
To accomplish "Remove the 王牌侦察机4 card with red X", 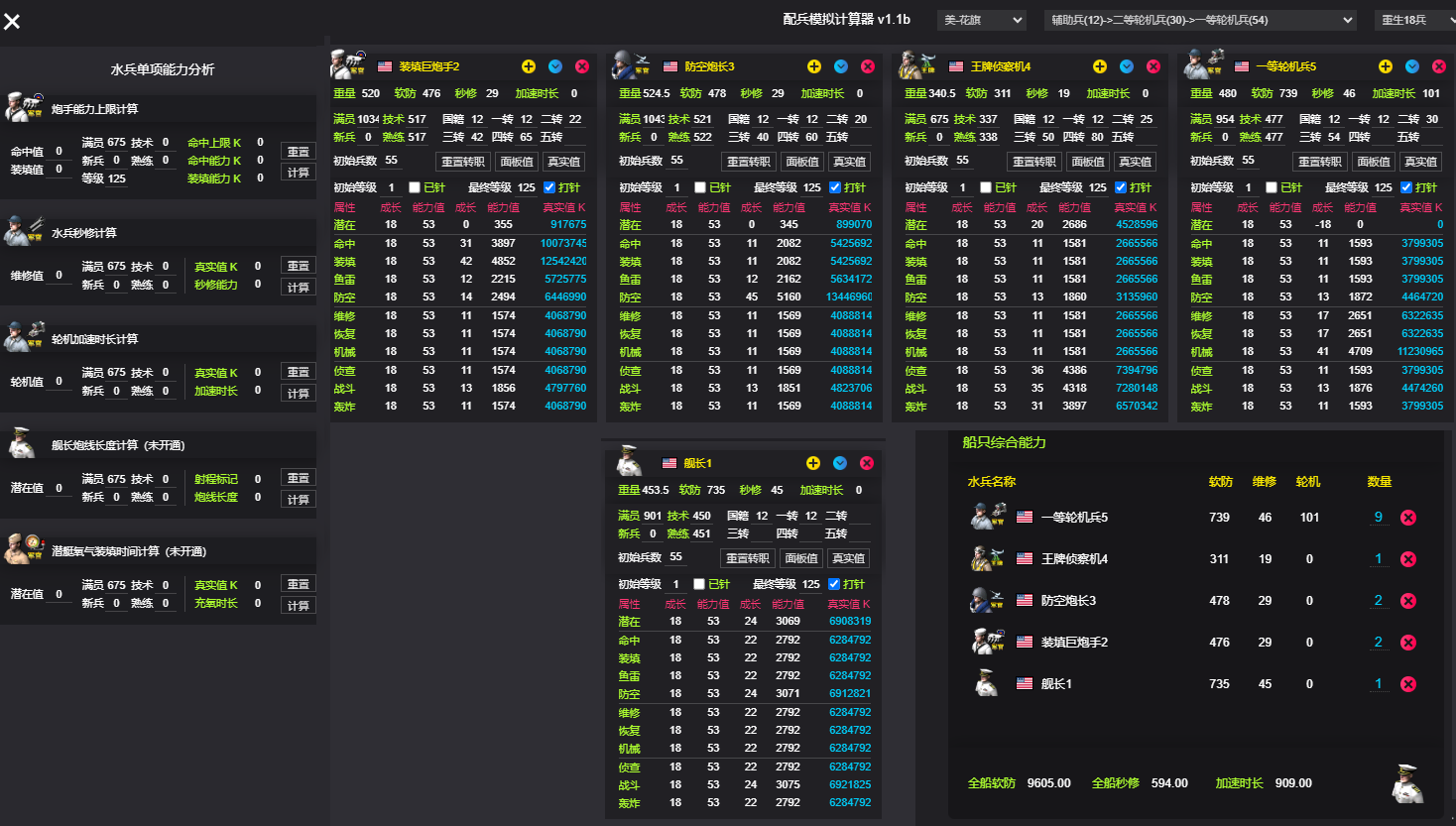I will pyautogui.click(x=1153, y=66).
